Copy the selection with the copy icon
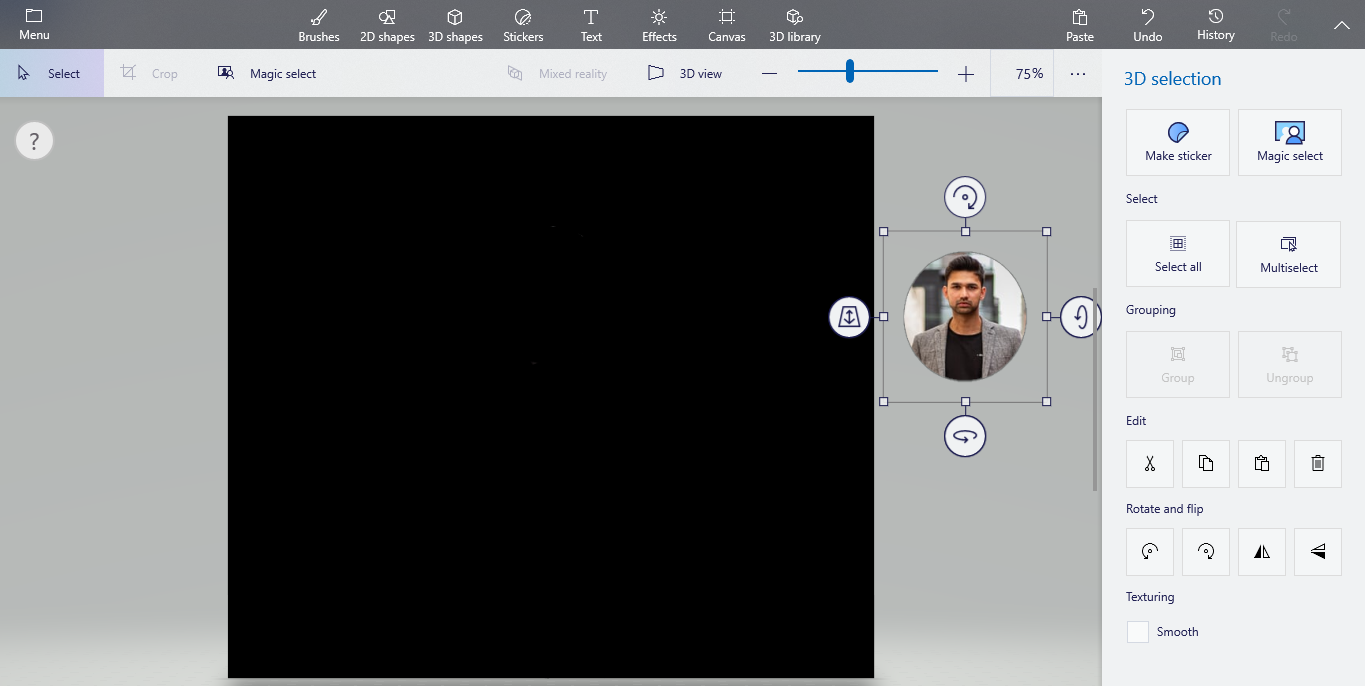Screen dimensions: 1365x686 coord(1205,463)
